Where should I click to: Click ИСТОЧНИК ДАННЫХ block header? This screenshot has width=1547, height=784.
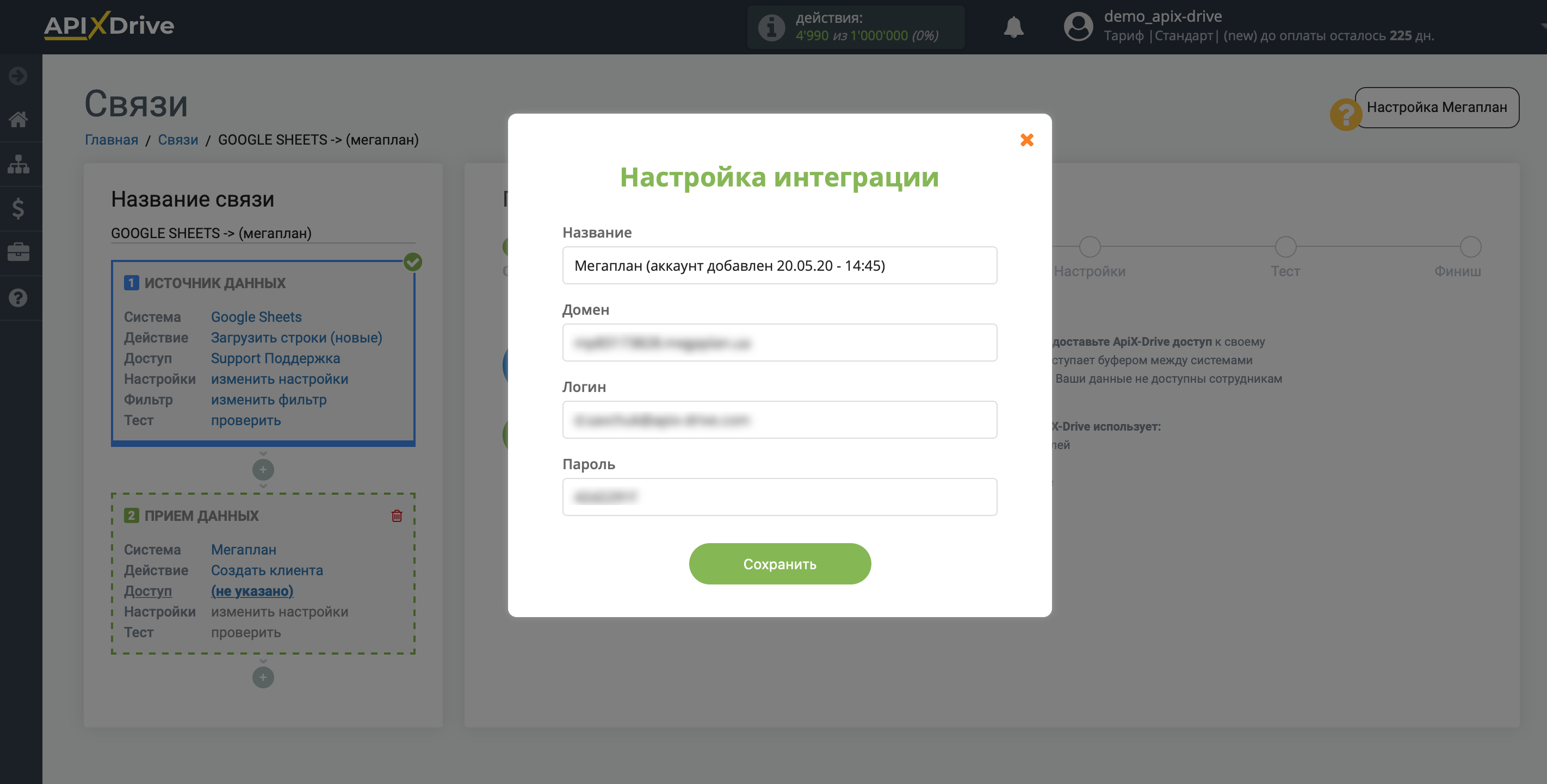214,283
